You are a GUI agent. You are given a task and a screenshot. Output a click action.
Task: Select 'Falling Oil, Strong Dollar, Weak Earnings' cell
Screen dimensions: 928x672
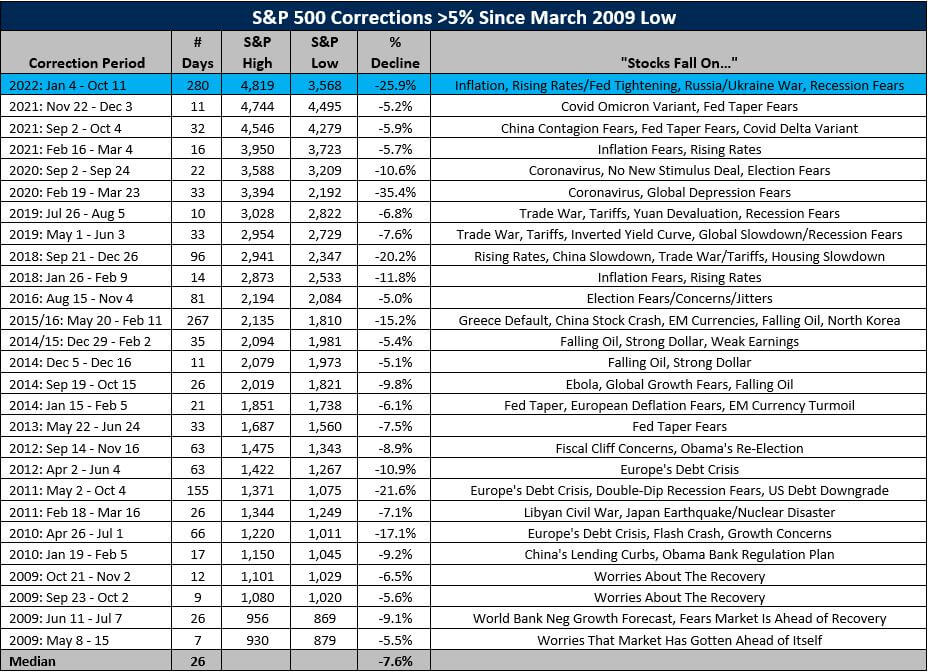coord(679,341)
